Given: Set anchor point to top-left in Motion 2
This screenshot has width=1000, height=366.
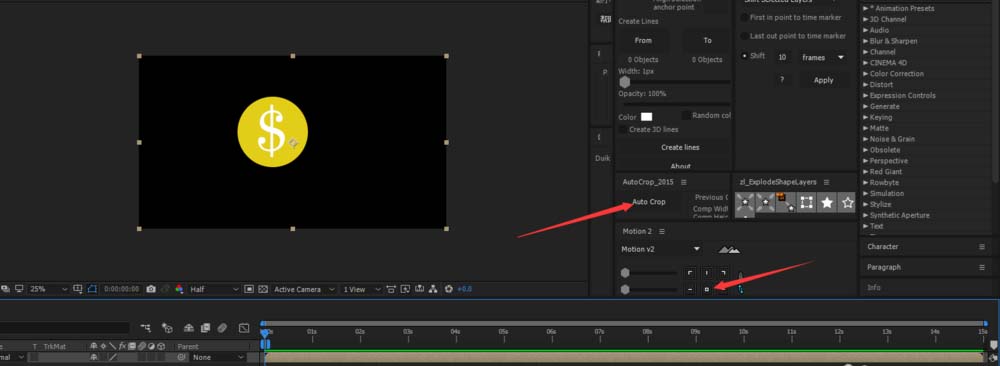Looking at the screenshot, I should [691, 273].
